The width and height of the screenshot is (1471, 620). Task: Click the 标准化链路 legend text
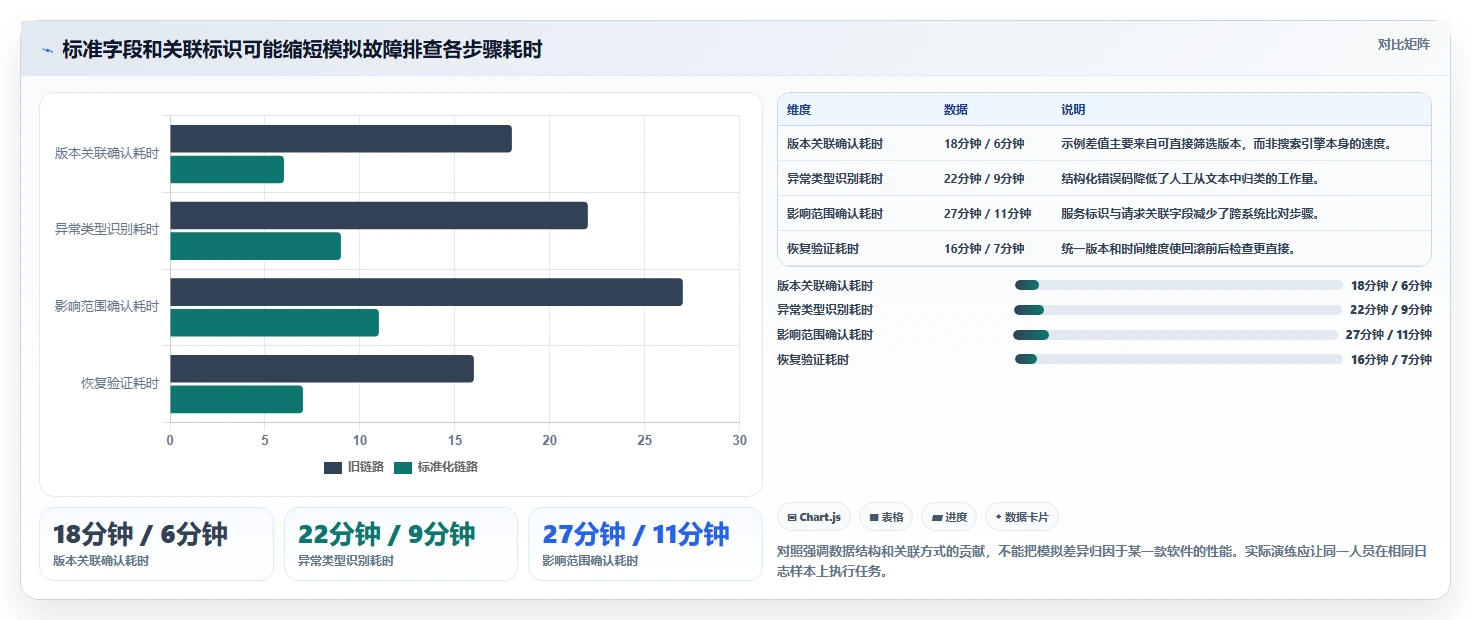(448, 467)
